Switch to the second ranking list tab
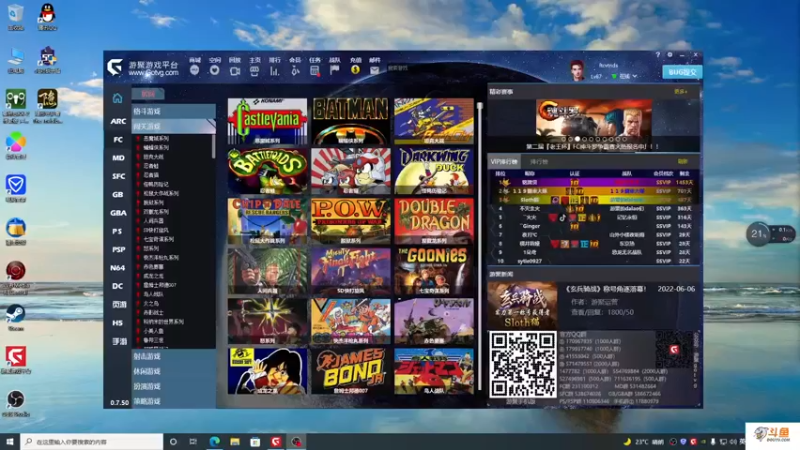This screenshot has width=800, height=450. [x=538, y=162]
